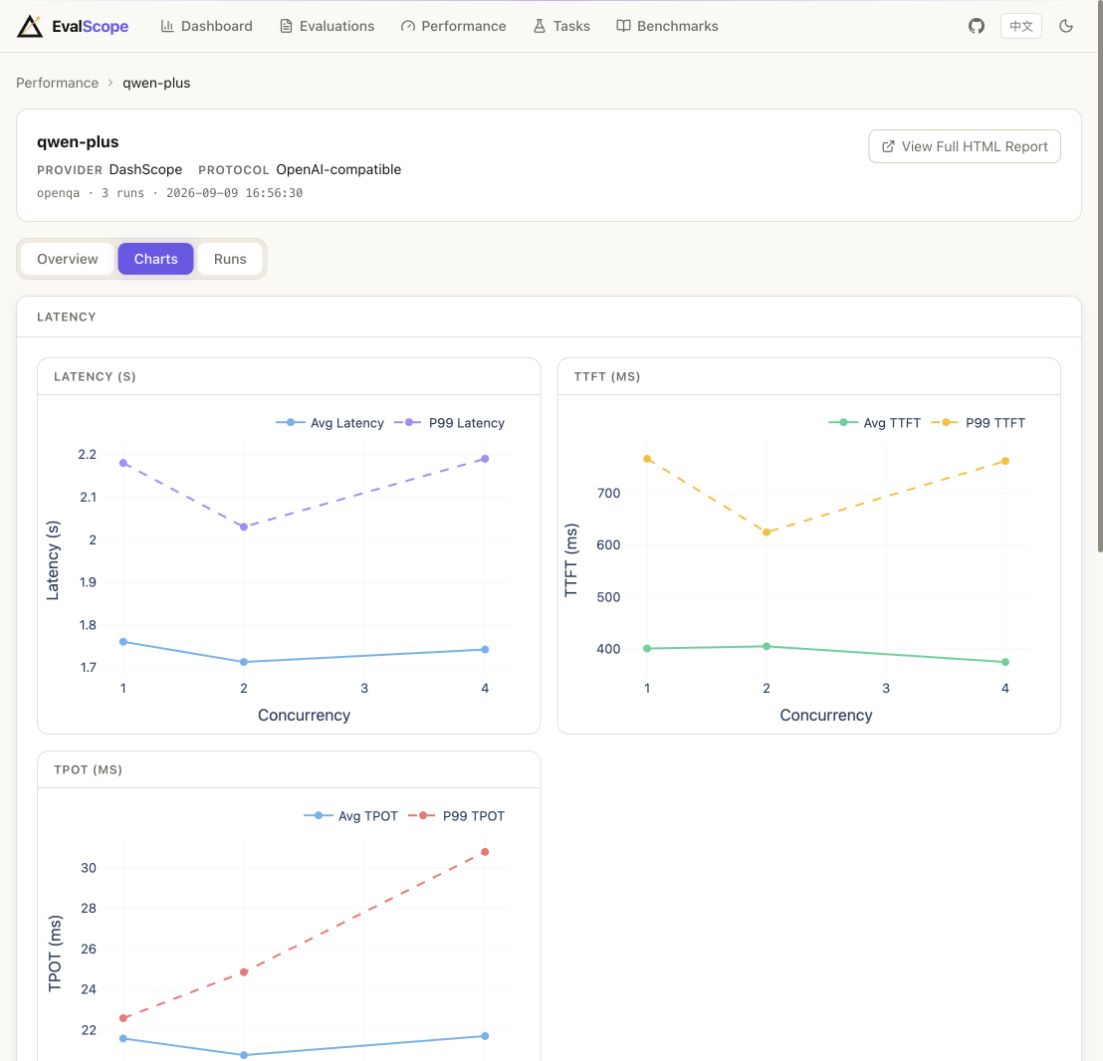Select the Charts tab
1103x1061 pixels.
click(155, 259)
